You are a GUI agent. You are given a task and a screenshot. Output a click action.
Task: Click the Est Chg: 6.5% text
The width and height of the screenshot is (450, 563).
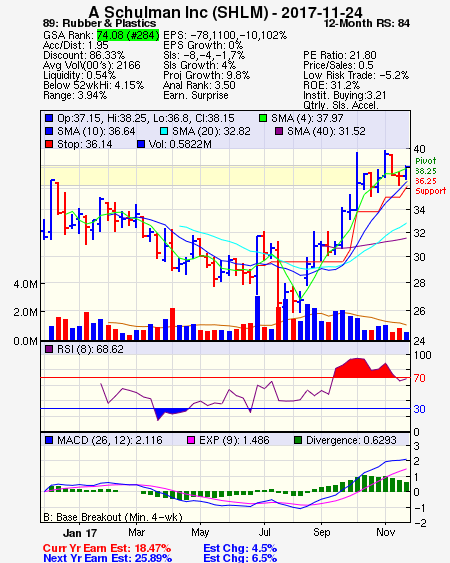(240, 558)
